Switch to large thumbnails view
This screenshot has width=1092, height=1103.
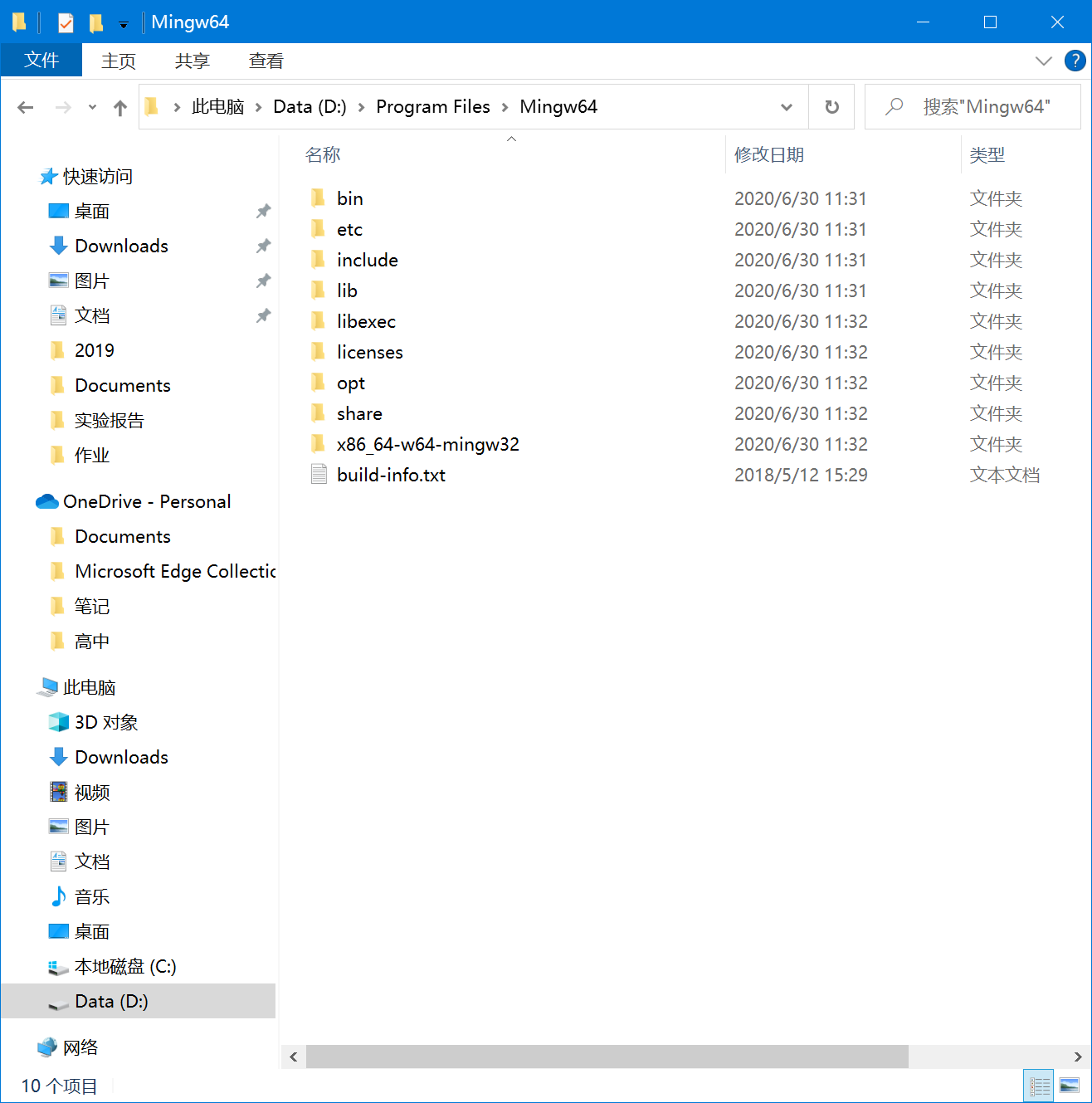tap(1070, 1086)
